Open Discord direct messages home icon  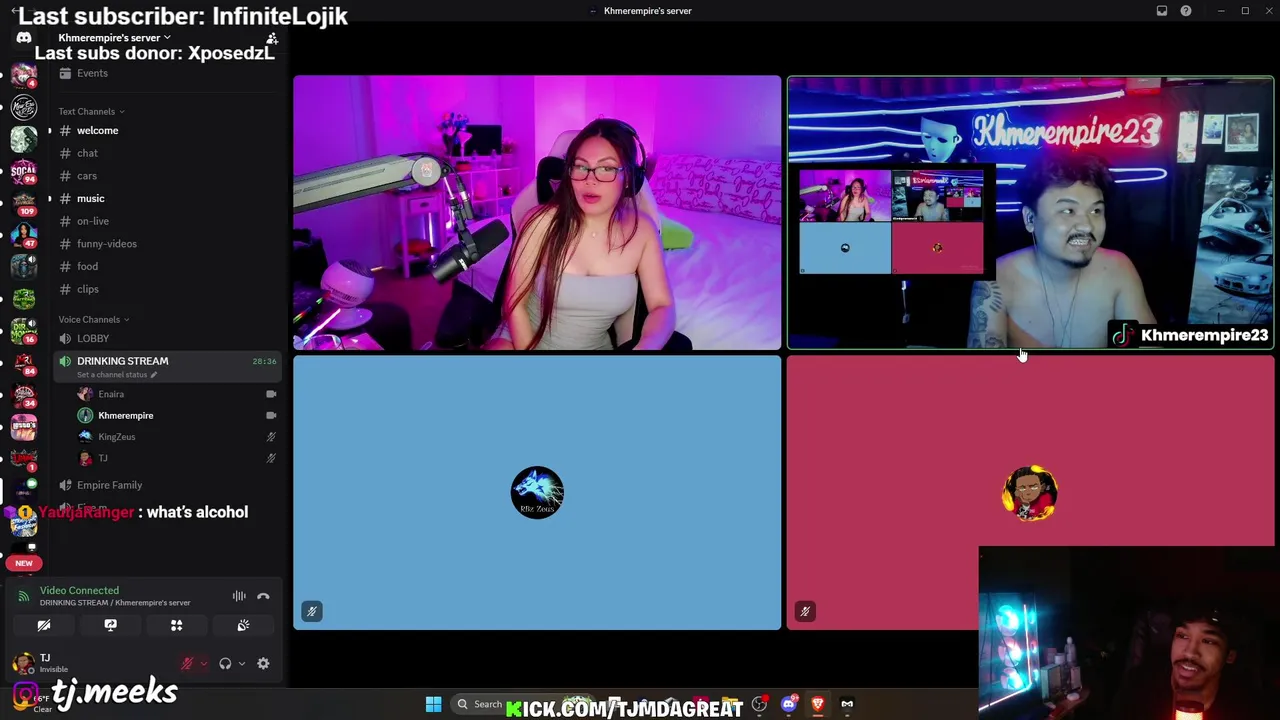point(24,37)
